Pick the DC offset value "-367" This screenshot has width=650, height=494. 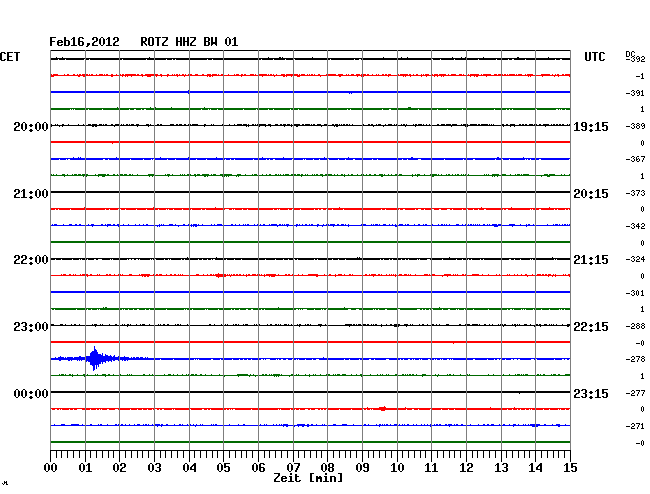[635, 159]
